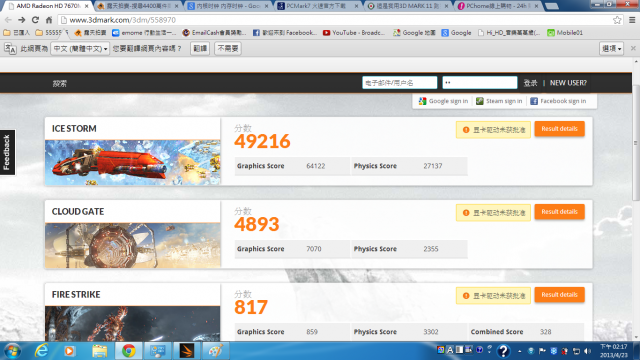This screenshot has width=640, height=360.
Task: Click the Ice Storm driver warning notice
Action: point(493,130)
